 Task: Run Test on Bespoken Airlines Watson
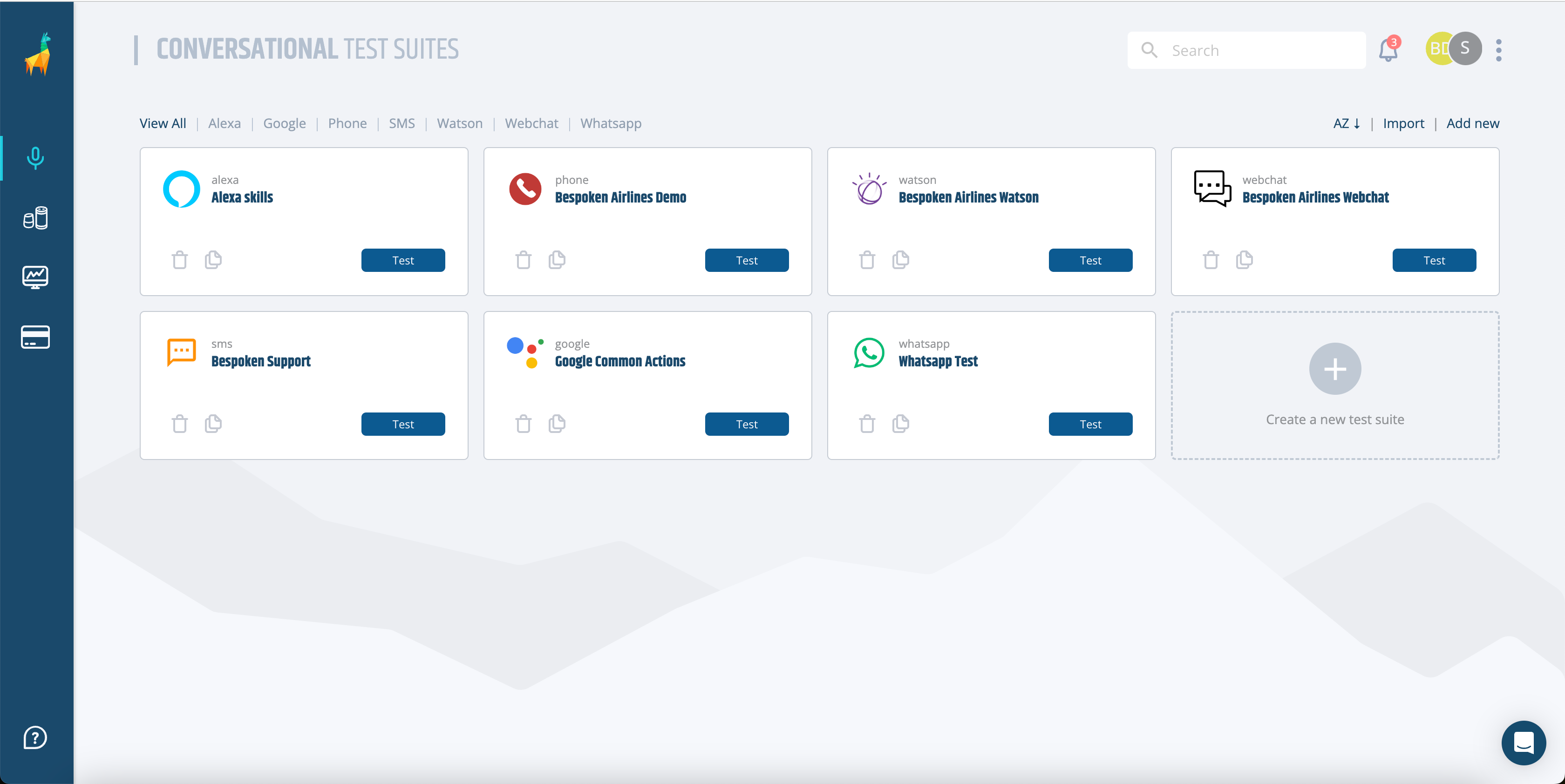(x=1091, y=260)
